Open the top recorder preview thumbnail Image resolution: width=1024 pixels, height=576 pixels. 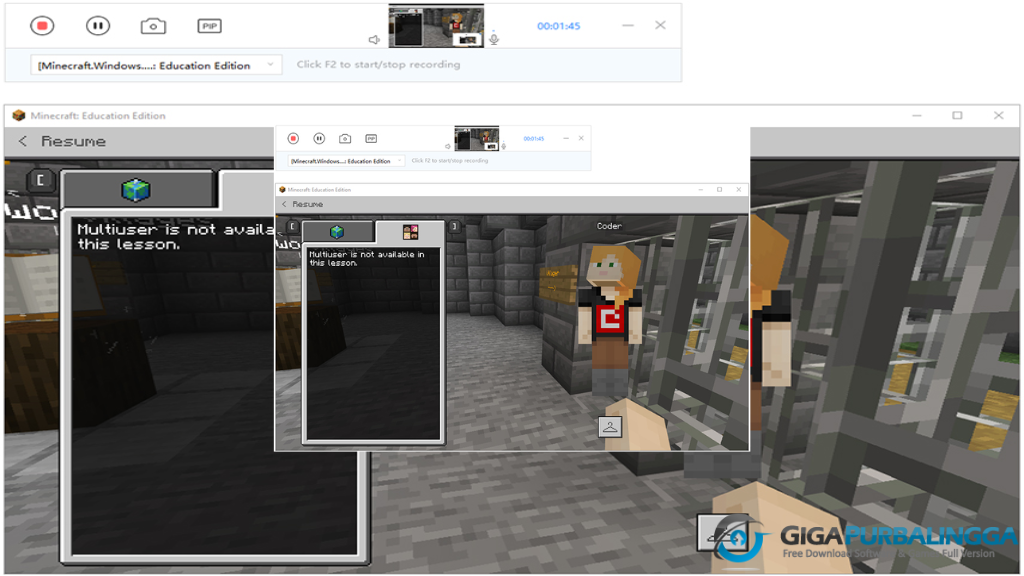pos(436,26)
